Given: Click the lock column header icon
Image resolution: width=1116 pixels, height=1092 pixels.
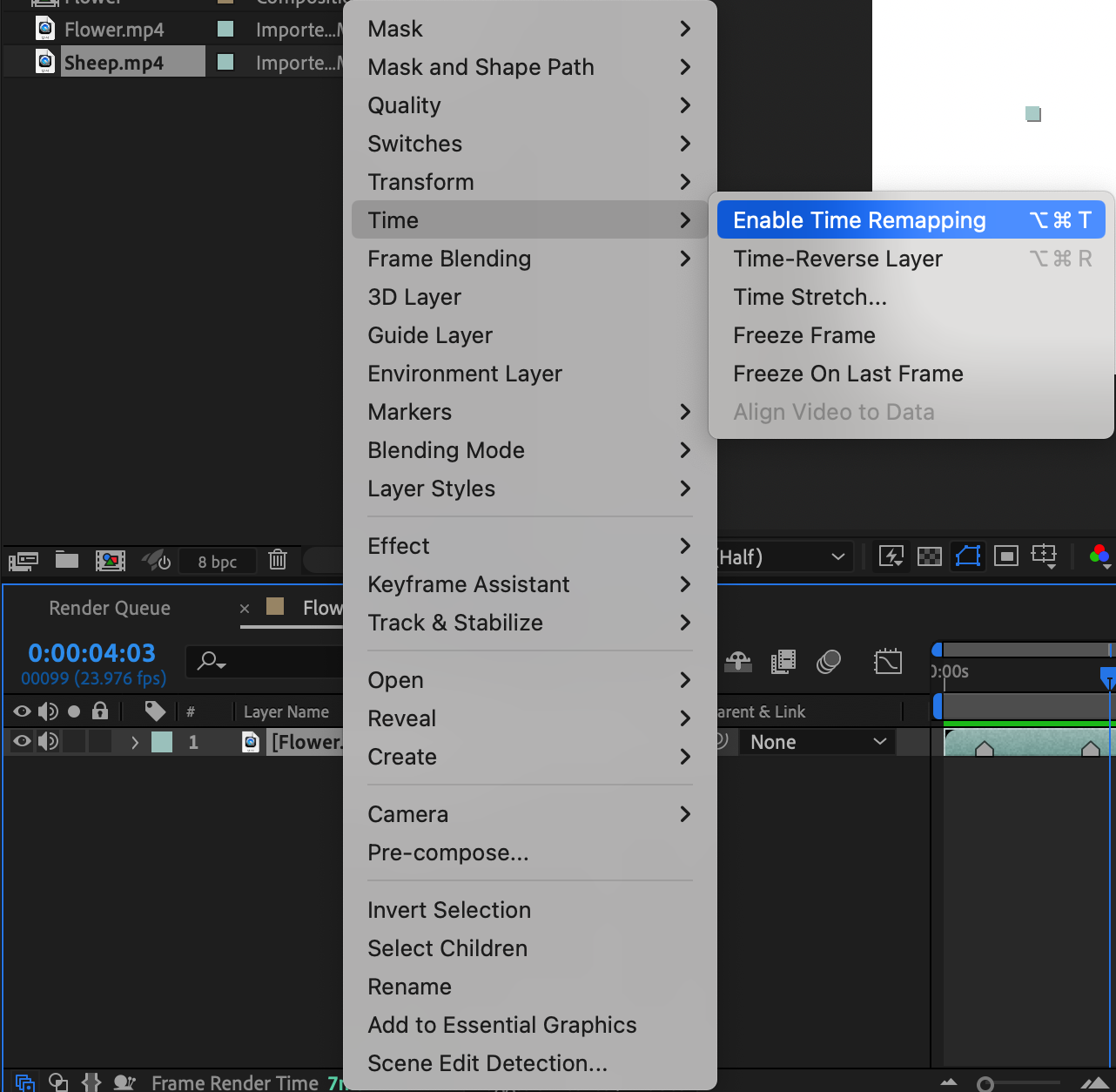Looking at the screenshot, I should pos(100,711).
